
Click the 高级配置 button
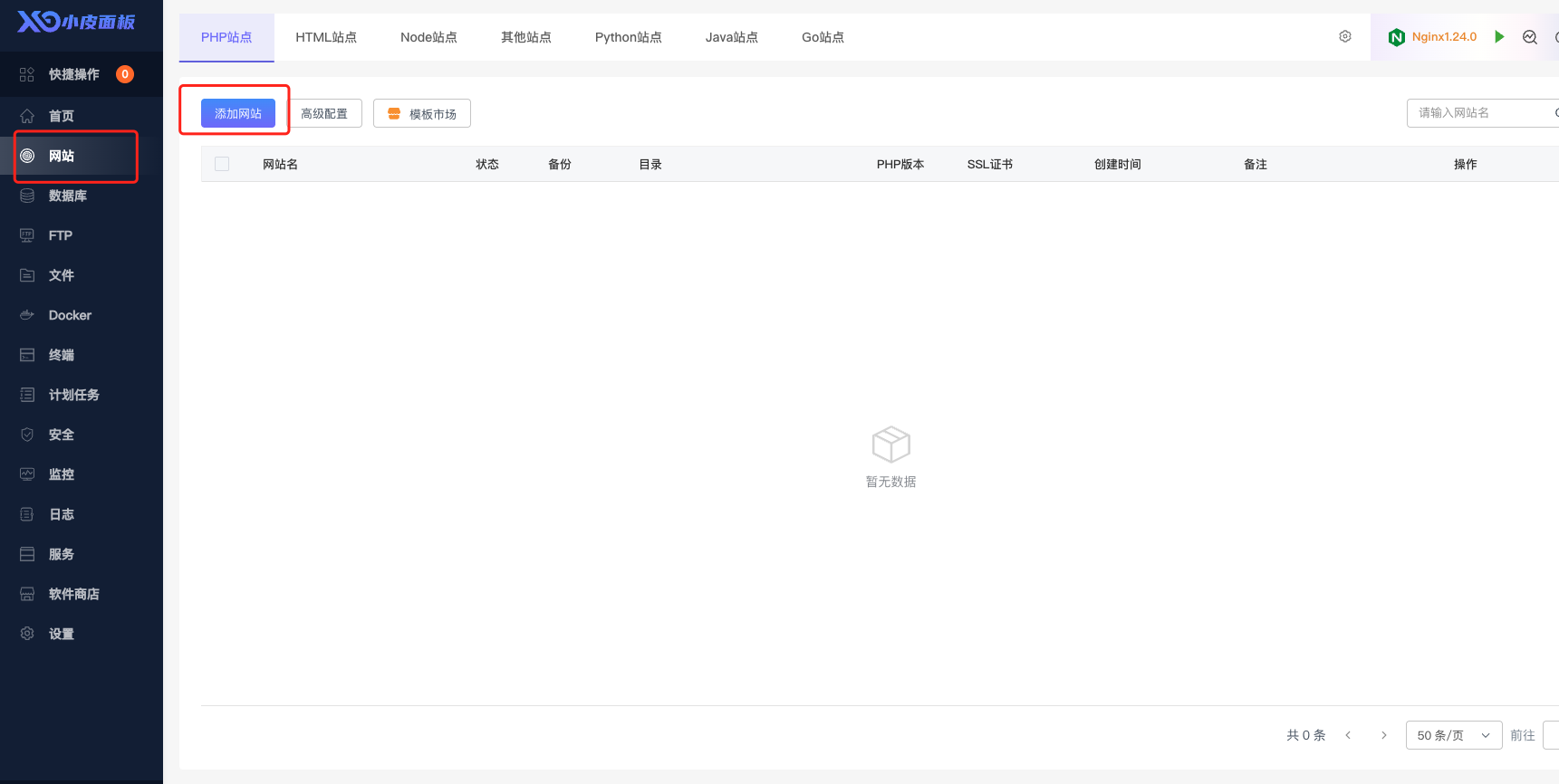click(x=324, y=113)
